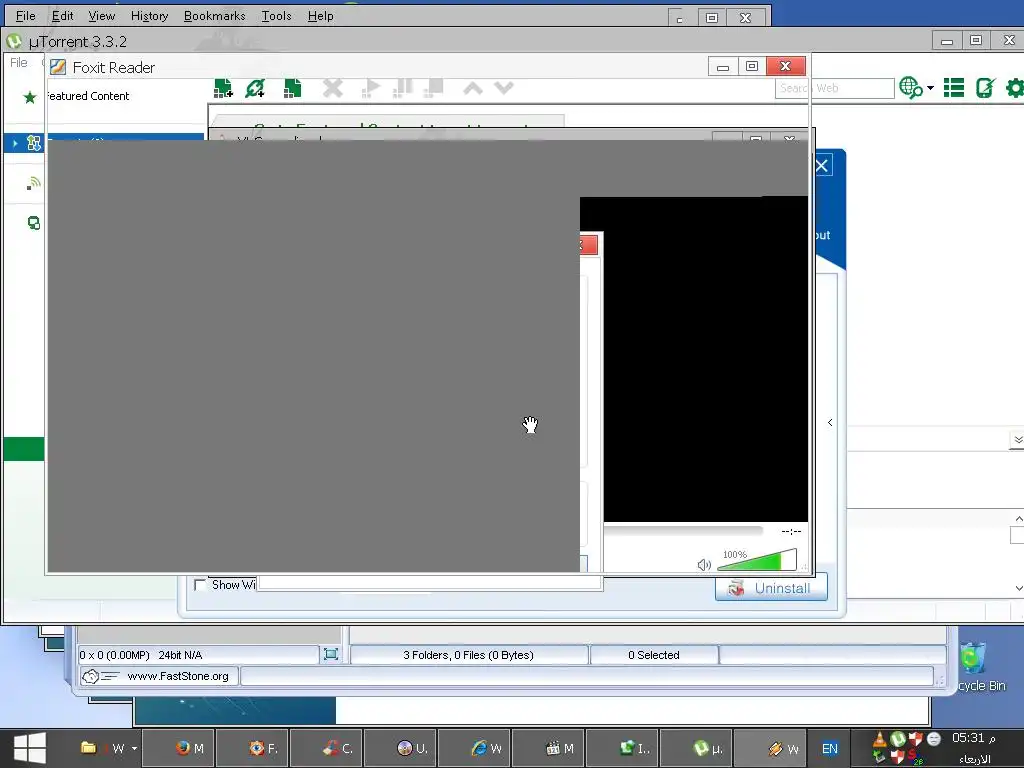Open the Help menu in Firefox

pos(321,16)
